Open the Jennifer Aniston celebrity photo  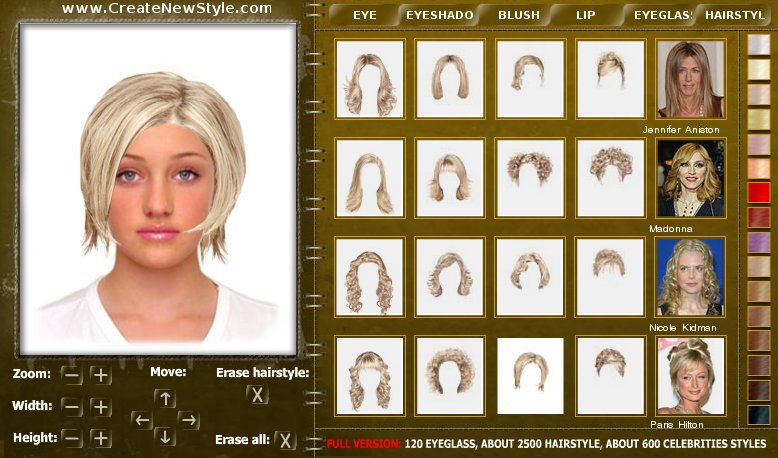tap(691, 79)
